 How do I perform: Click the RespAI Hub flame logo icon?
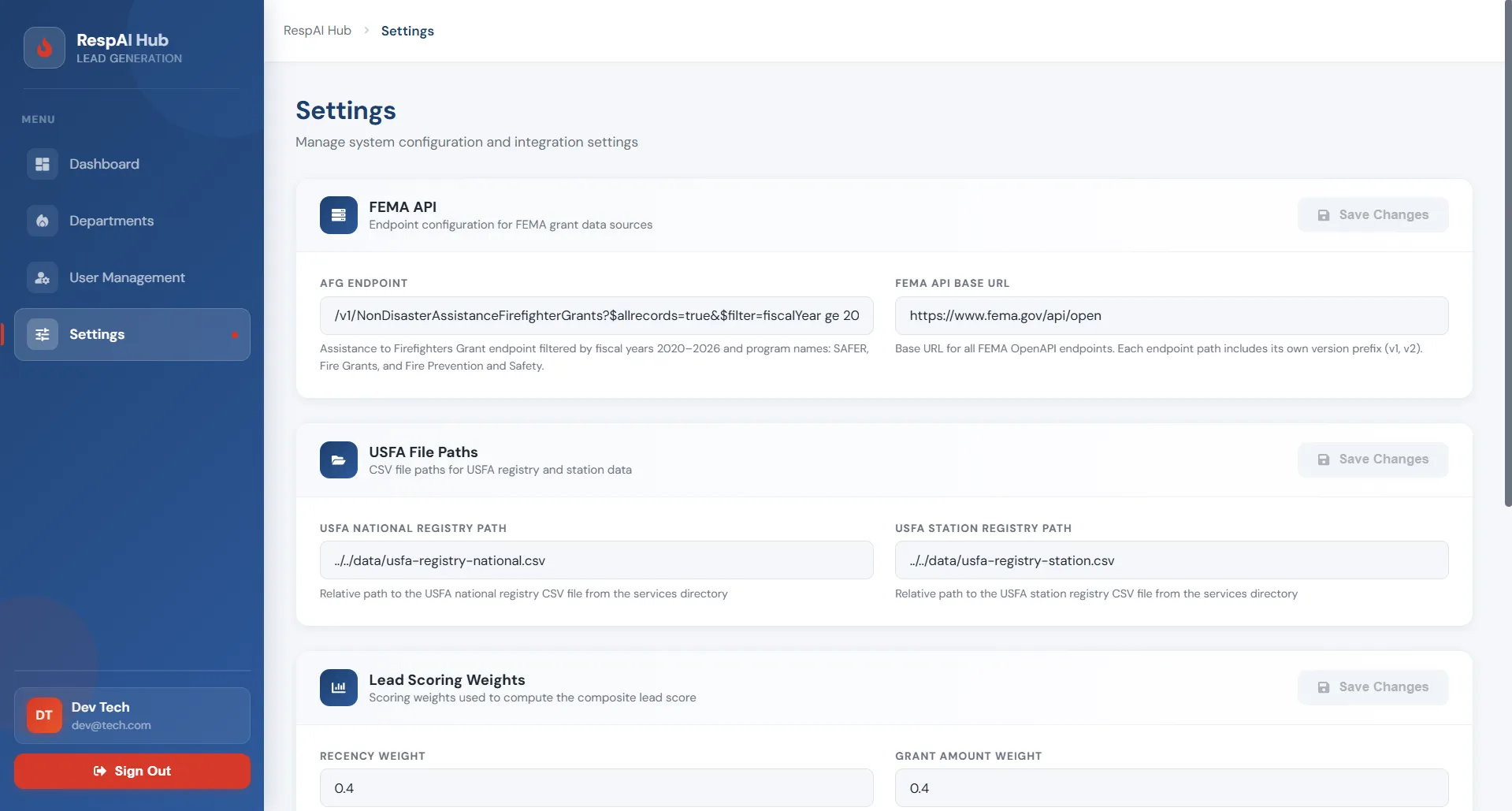[x=44, y=48]
